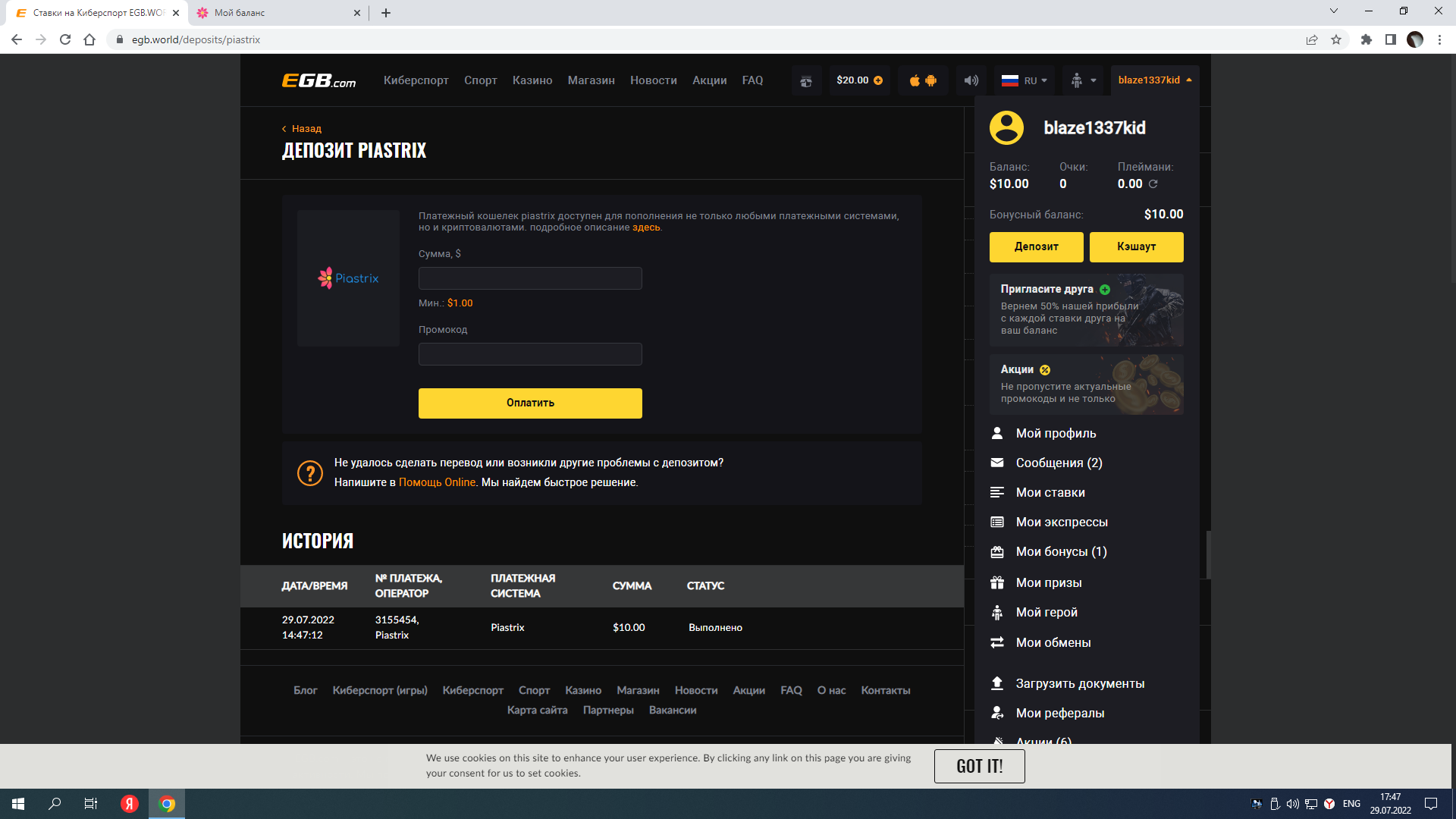Screen dimensions: 1456x819
Task: Open Киберспорт in the top navigation
Action: point(416,80)
